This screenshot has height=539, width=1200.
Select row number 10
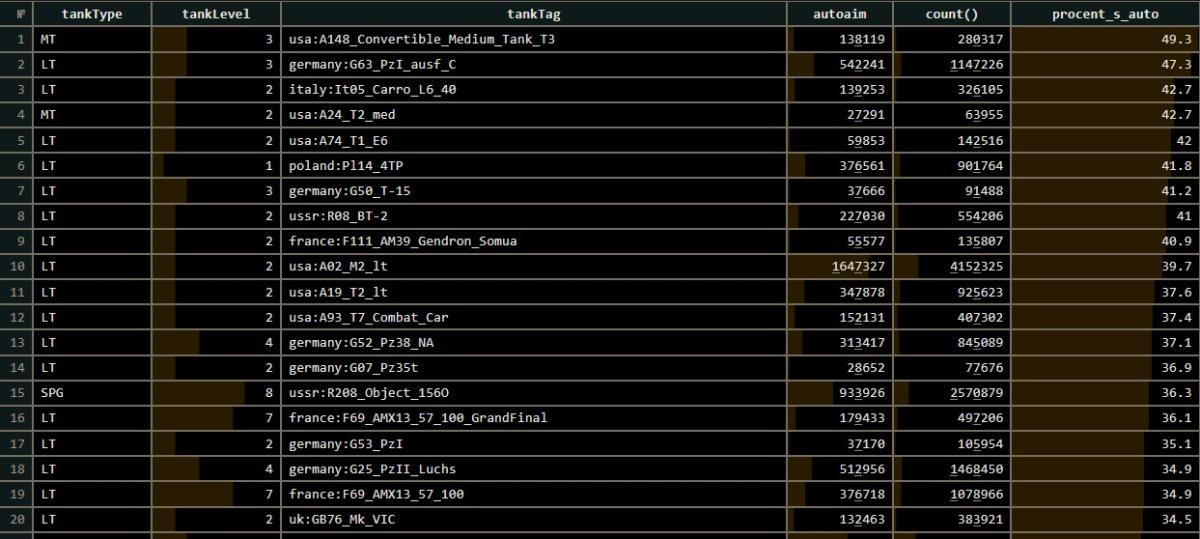pos(19,267)
